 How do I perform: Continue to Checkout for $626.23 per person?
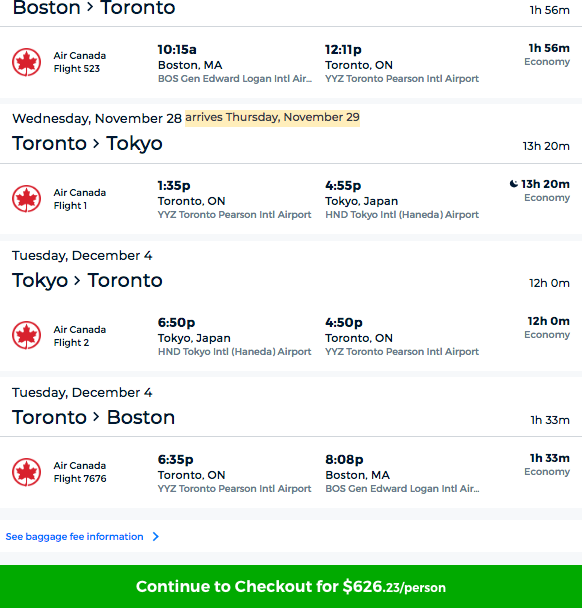[291, 586]
